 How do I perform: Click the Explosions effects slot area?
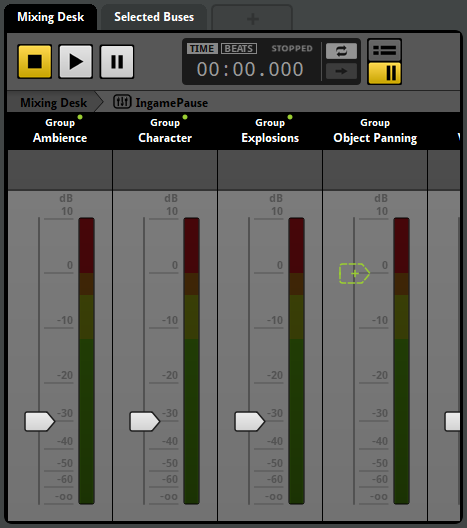click(x=270, y=170)
